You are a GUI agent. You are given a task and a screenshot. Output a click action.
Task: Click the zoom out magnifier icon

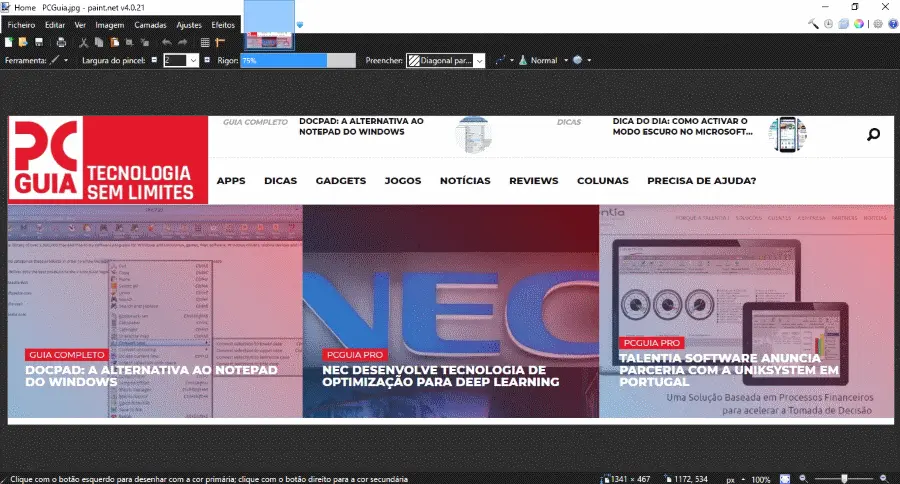click(x=803, y=479)
